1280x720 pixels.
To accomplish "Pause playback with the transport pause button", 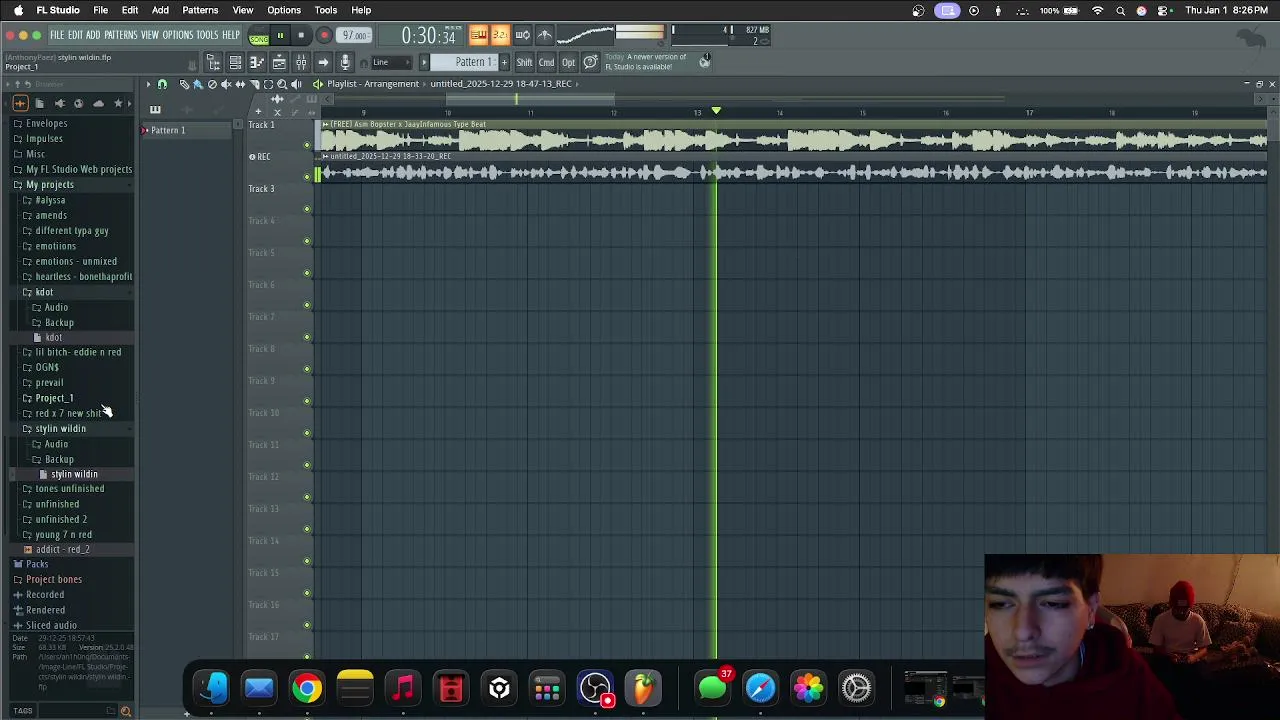I will pyautogui.click(x=280, y=35).
